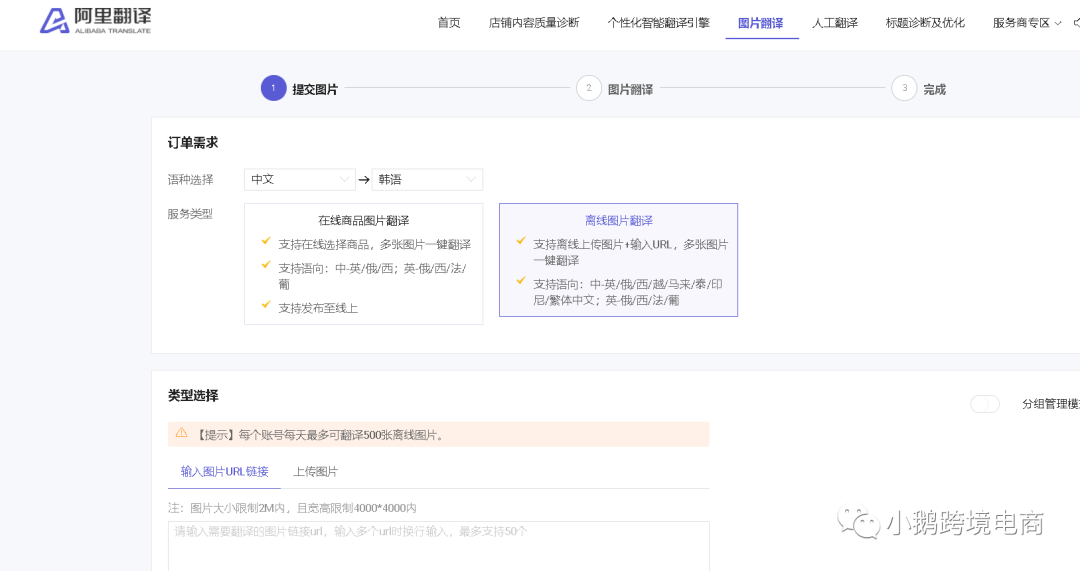Click the Alibaba Translate logo
Screen dimensions: 1080x571
[x=96, y=21]
